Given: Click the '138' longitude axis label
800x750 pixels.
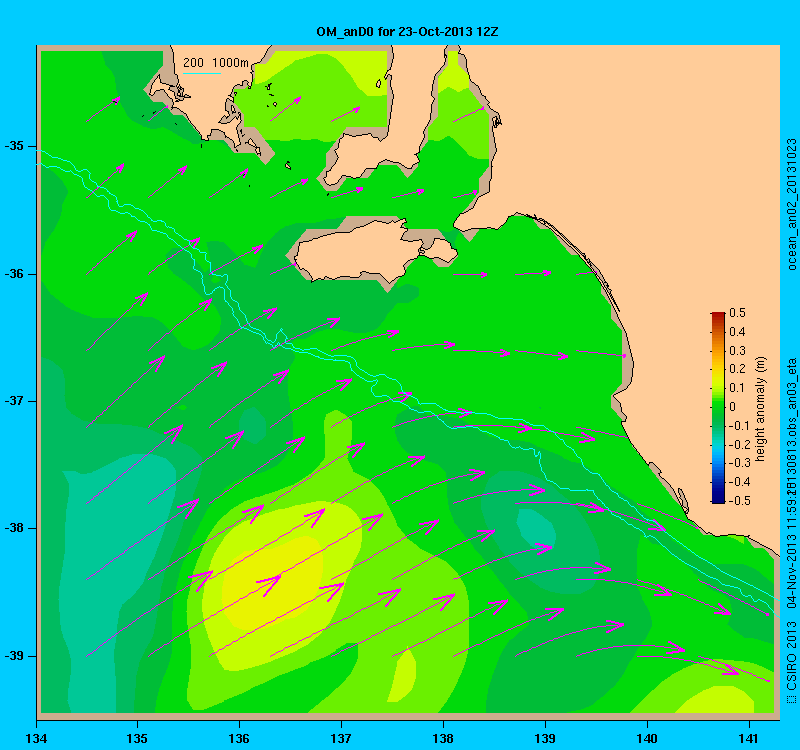Looking at the screenshot, I should [443, 738].
